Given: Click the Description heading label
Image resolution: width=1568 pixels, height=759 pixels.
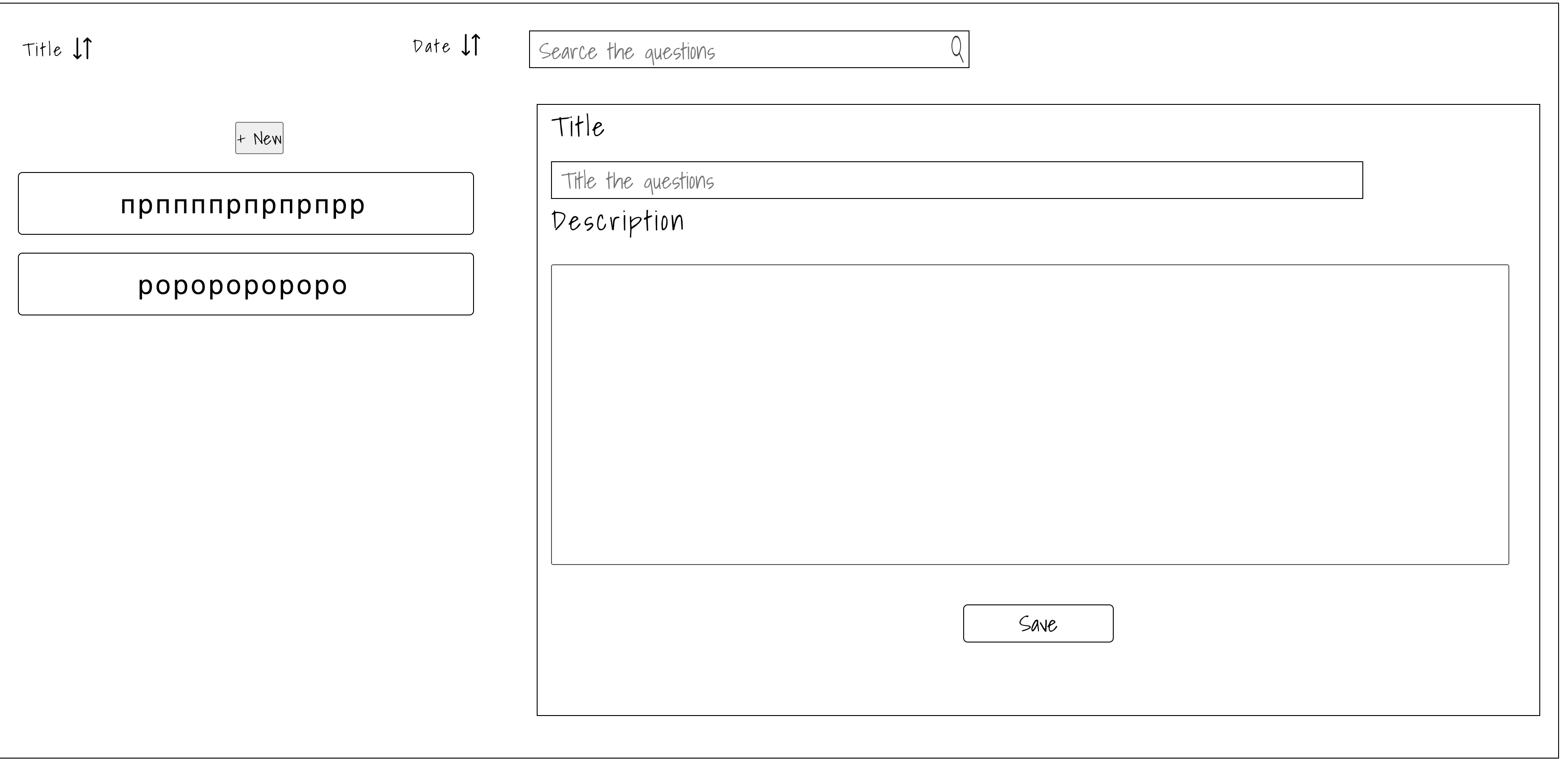Looking at the screenshot, I should tap(617, 221).
